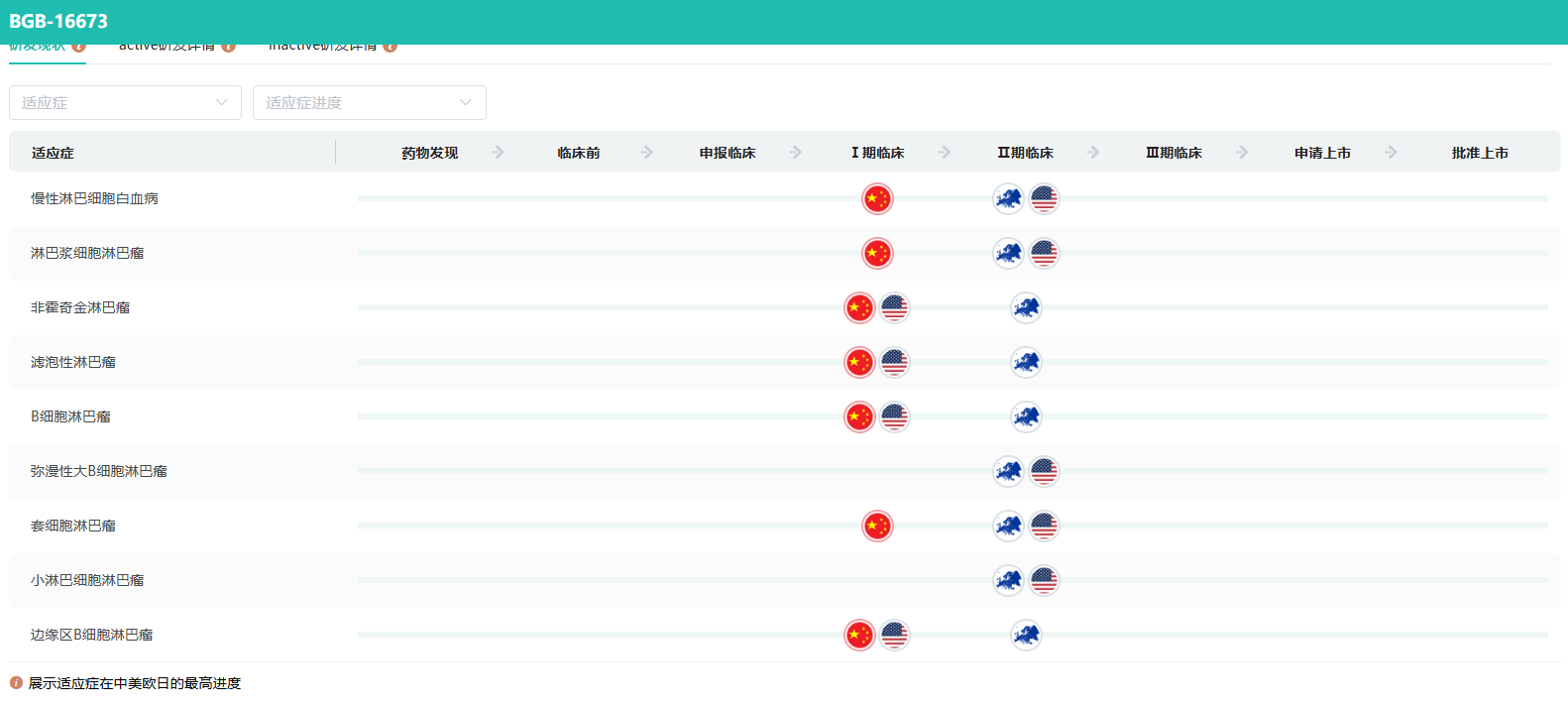The image size is (1568, 708).
Task: Click EU map icon in 边缘区B细胞淋巴瘤 row
Action: [x=1026, y=635]
